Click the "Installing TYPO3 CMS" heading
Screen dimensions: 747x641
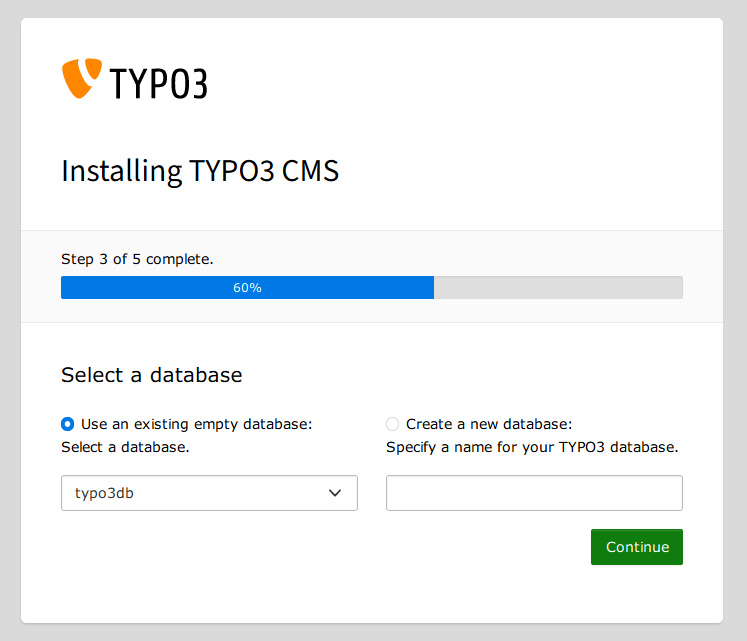pos(200,171)
